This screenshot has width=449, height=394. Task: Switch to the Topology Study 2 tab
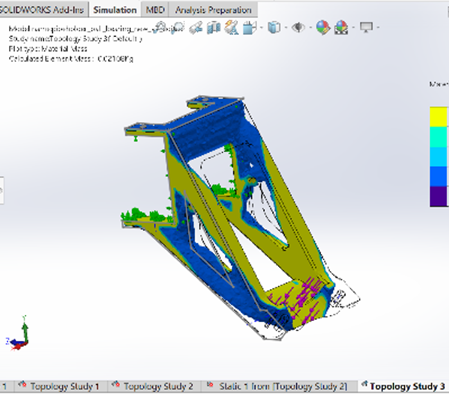154,386
